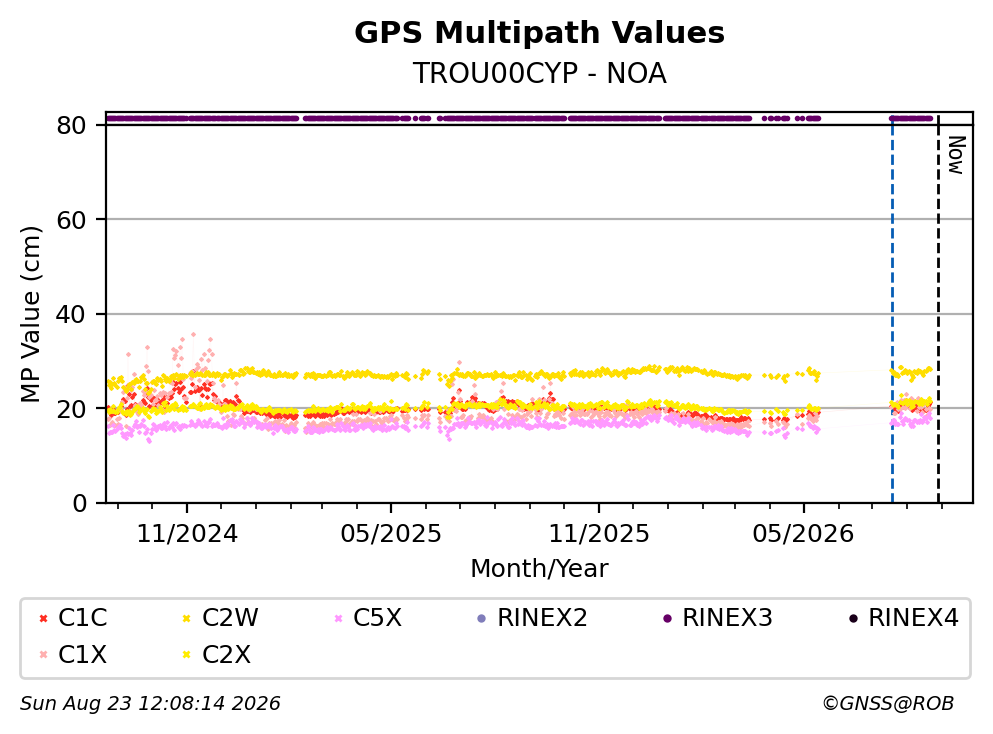993x734 pixels.
Task: Click the Month/Year axis label
Action: click(x=539, y=569)
